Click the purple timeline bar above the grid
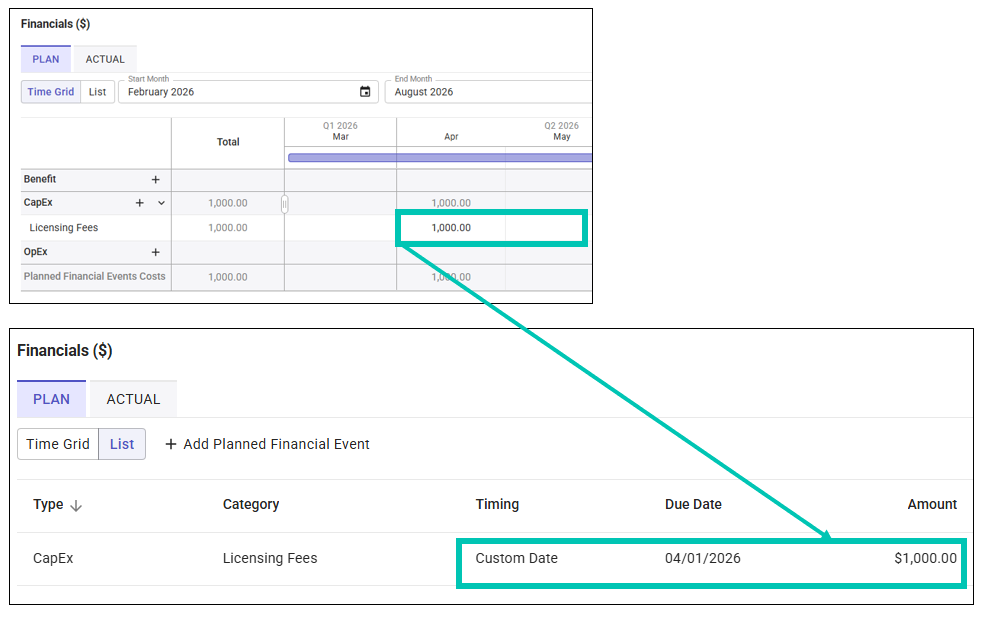The image size is (985, 621). coord(440,157)
